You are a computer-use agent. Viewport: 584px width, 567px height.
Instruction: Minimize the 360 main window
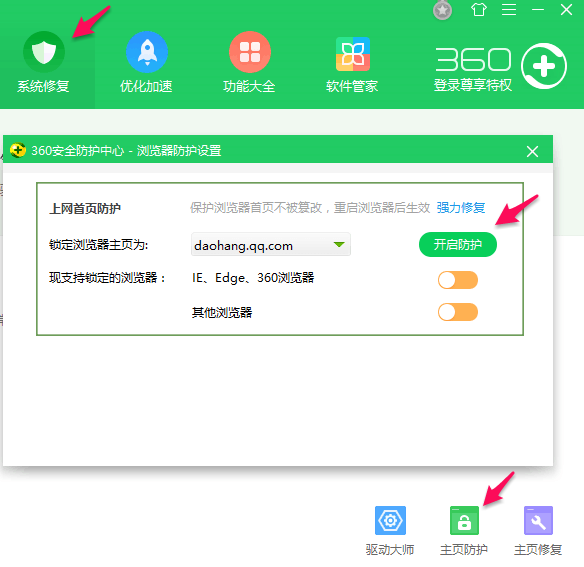(538, 10)
